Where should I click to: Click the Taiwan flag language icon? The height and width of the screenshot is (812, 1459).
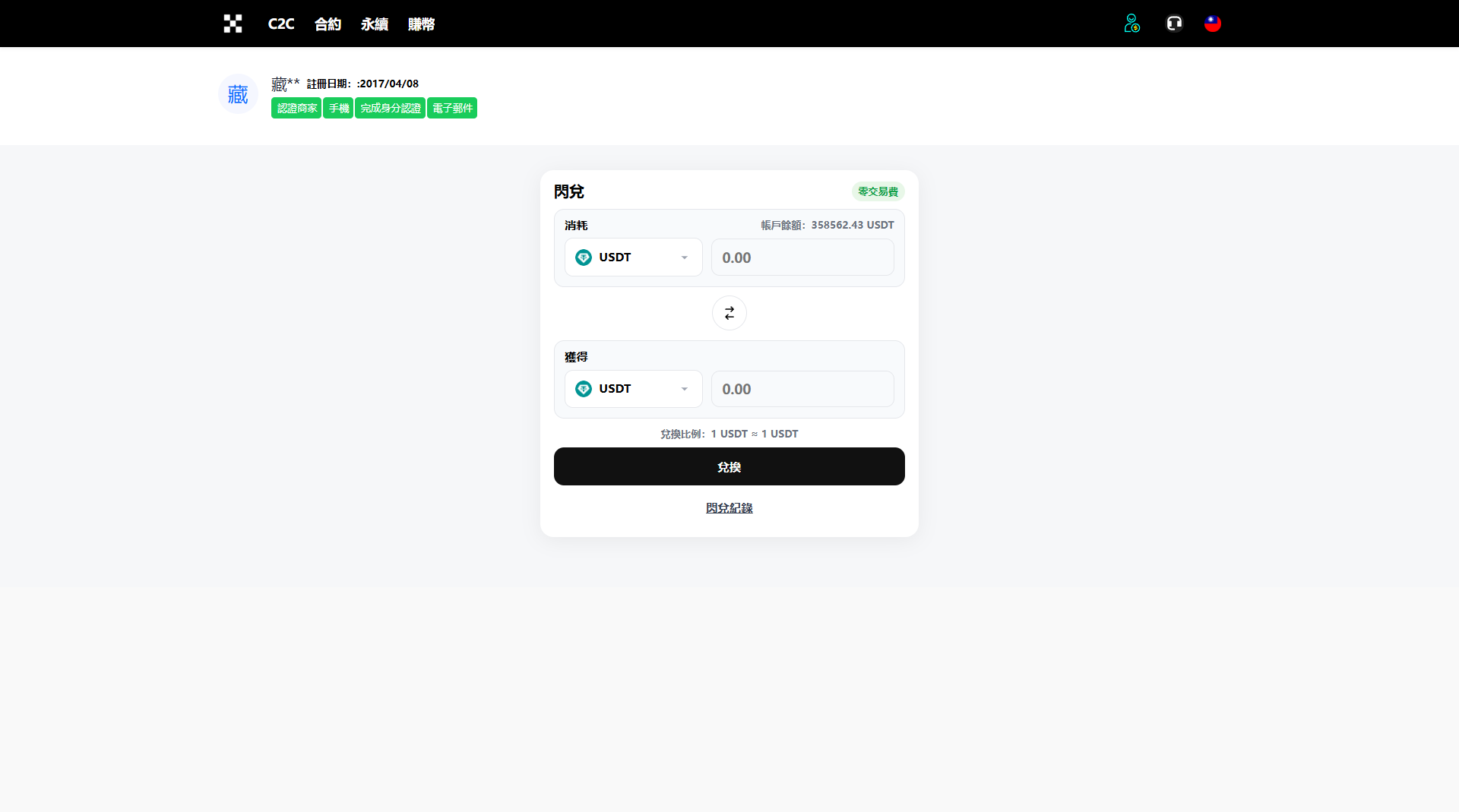point(1213,24)
